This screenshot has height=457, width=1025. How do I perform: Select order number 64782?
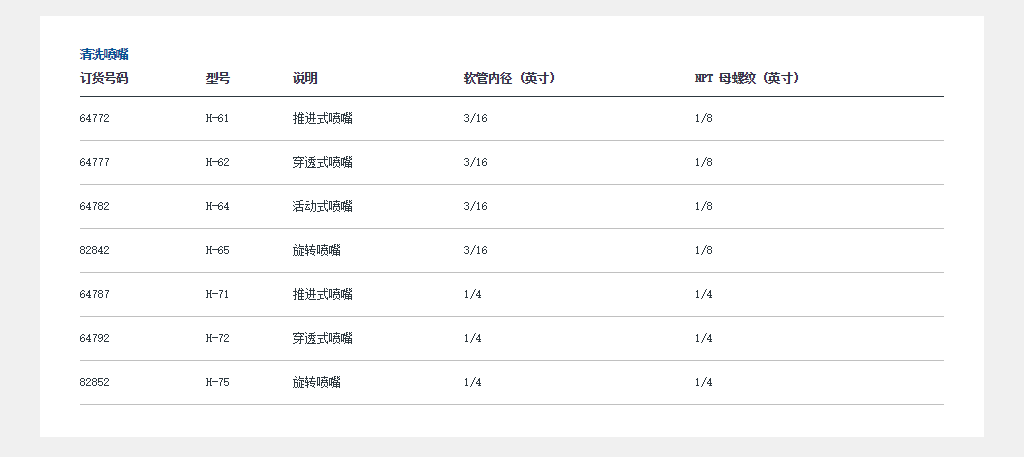tap(95, 207)
